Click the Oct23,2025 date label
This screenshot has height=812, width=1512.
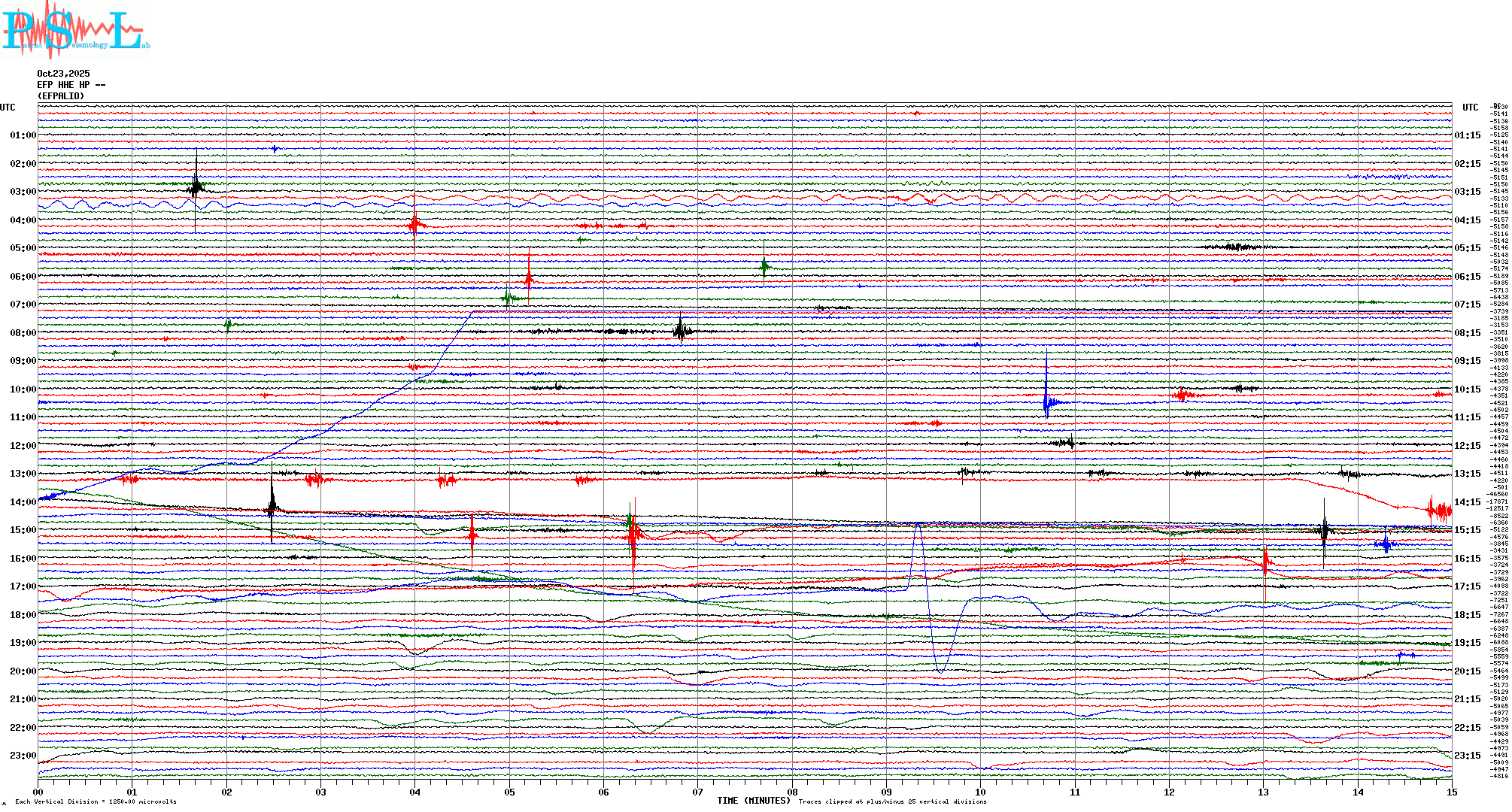(63, 74)
